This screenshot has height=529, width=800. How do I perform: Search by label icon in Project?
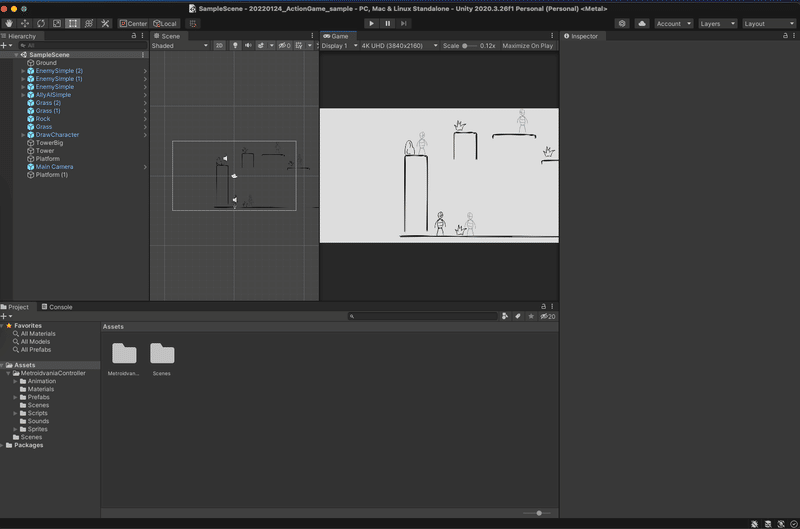(x=518, y=316)
